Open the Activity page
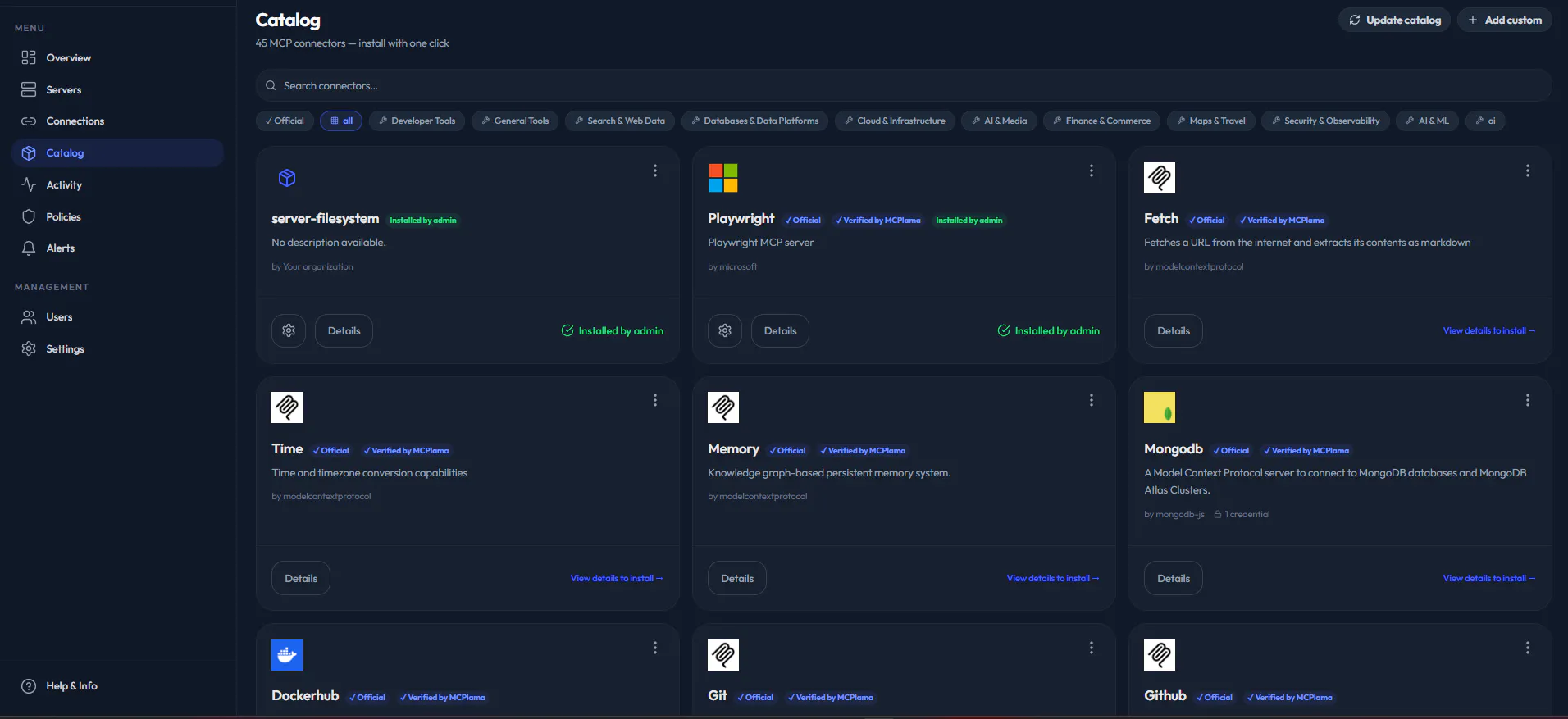 (117, 185)
